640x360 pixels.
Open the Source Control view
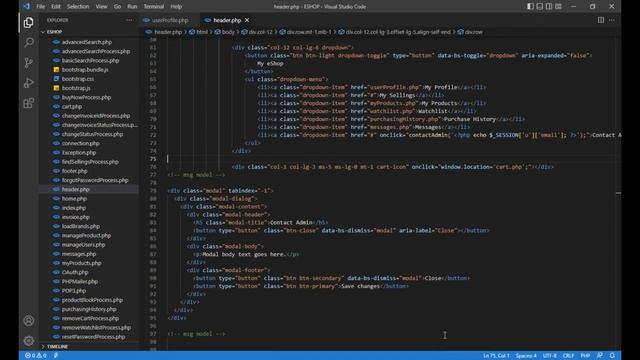pyautogui.click(x=29, y=62)
